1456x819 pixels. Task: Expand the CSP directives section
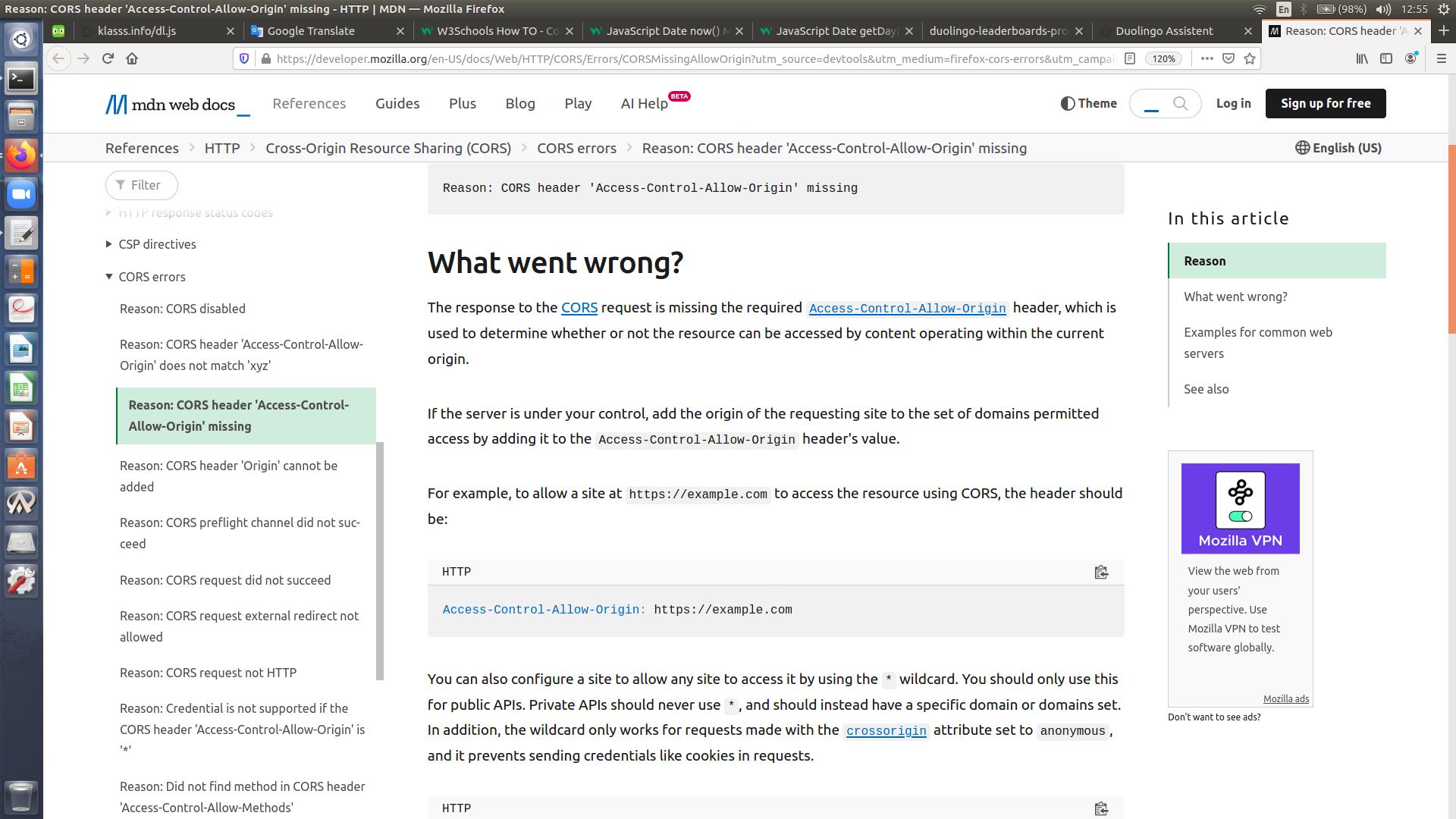point(157,244)
